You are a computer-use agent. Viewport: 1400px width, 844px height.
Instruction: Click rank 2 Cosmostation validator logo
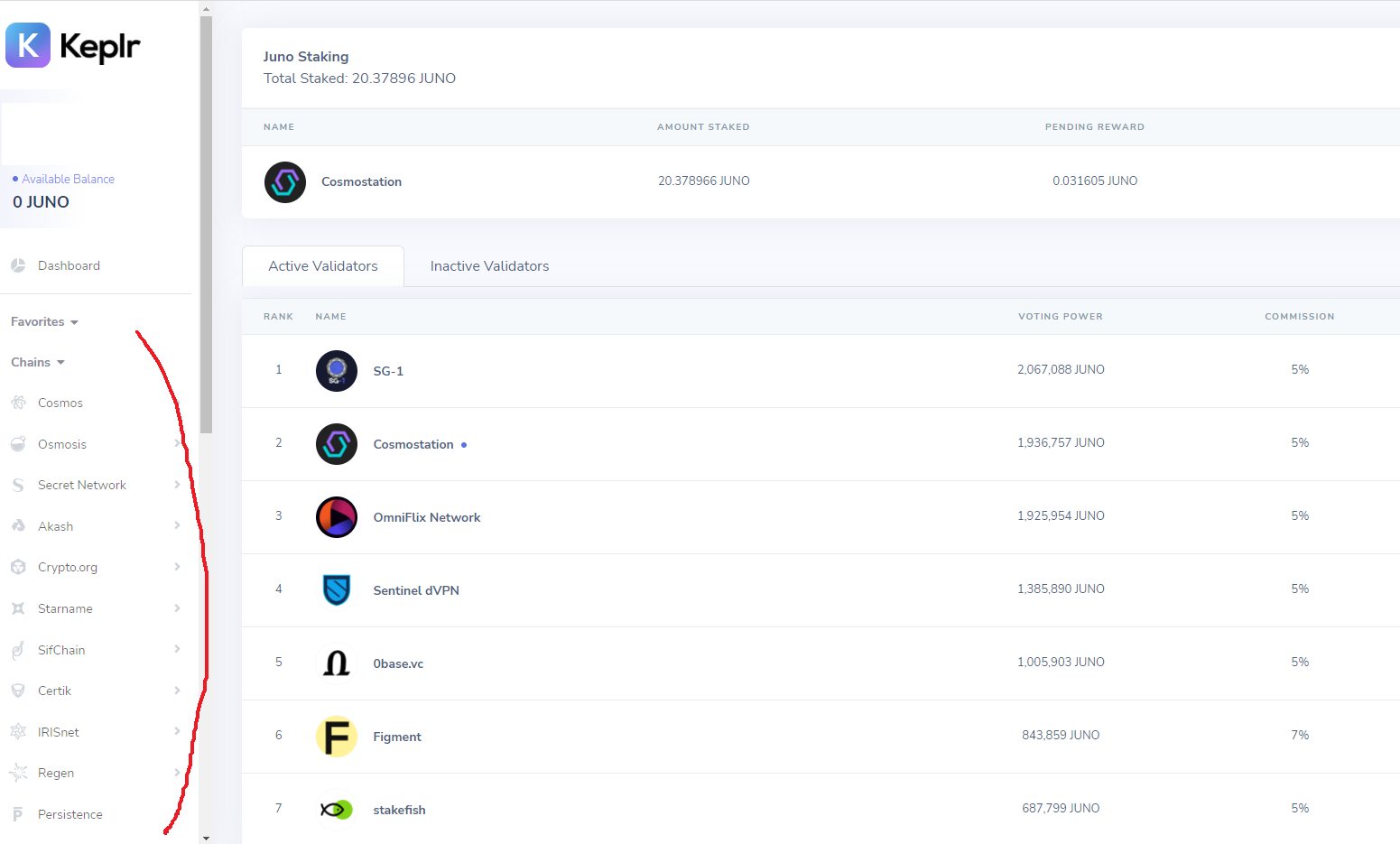[337, 444]
